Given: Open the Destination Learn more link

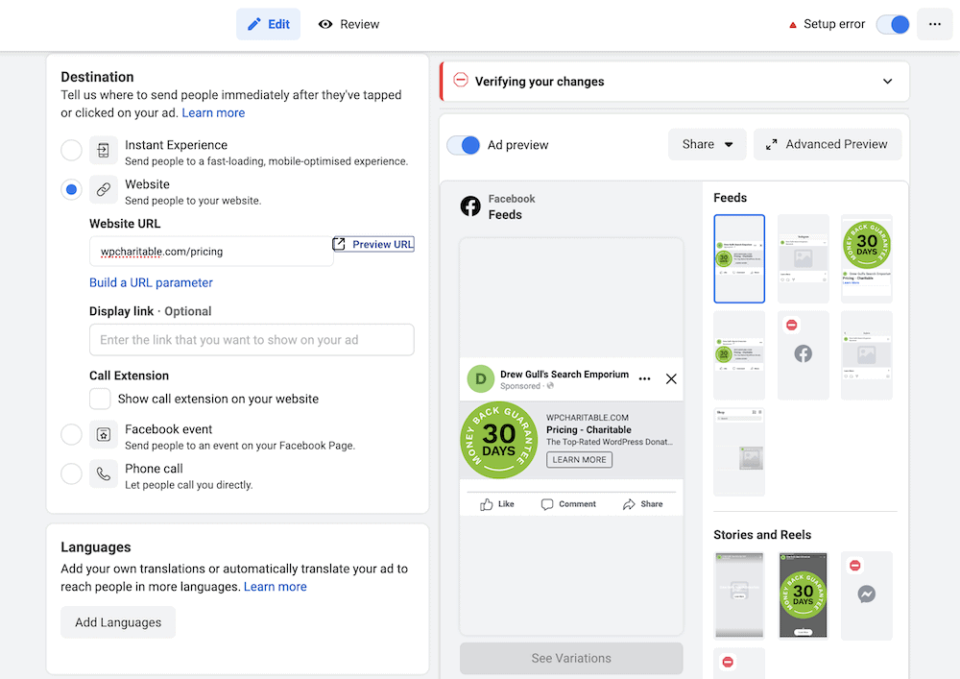Looking at the screenshot, I should click(213, 113).
